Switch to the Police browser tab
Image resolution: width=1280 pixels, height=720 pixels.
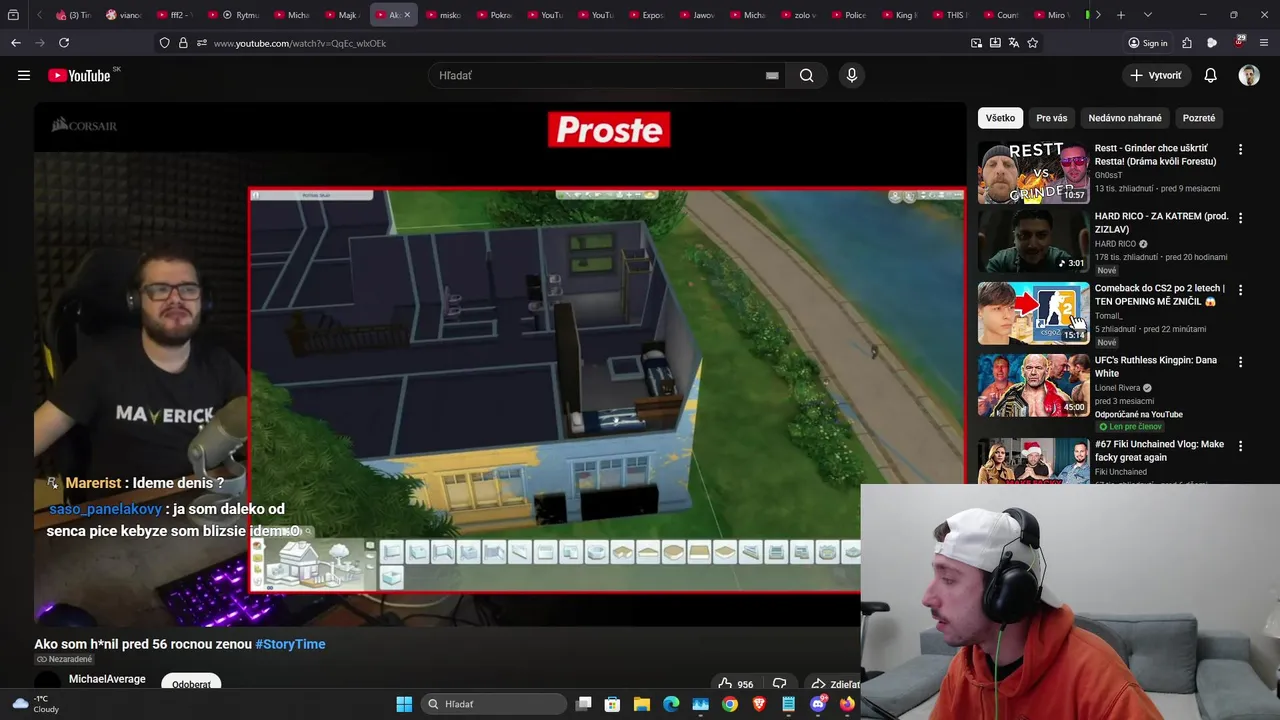point(849,15)
